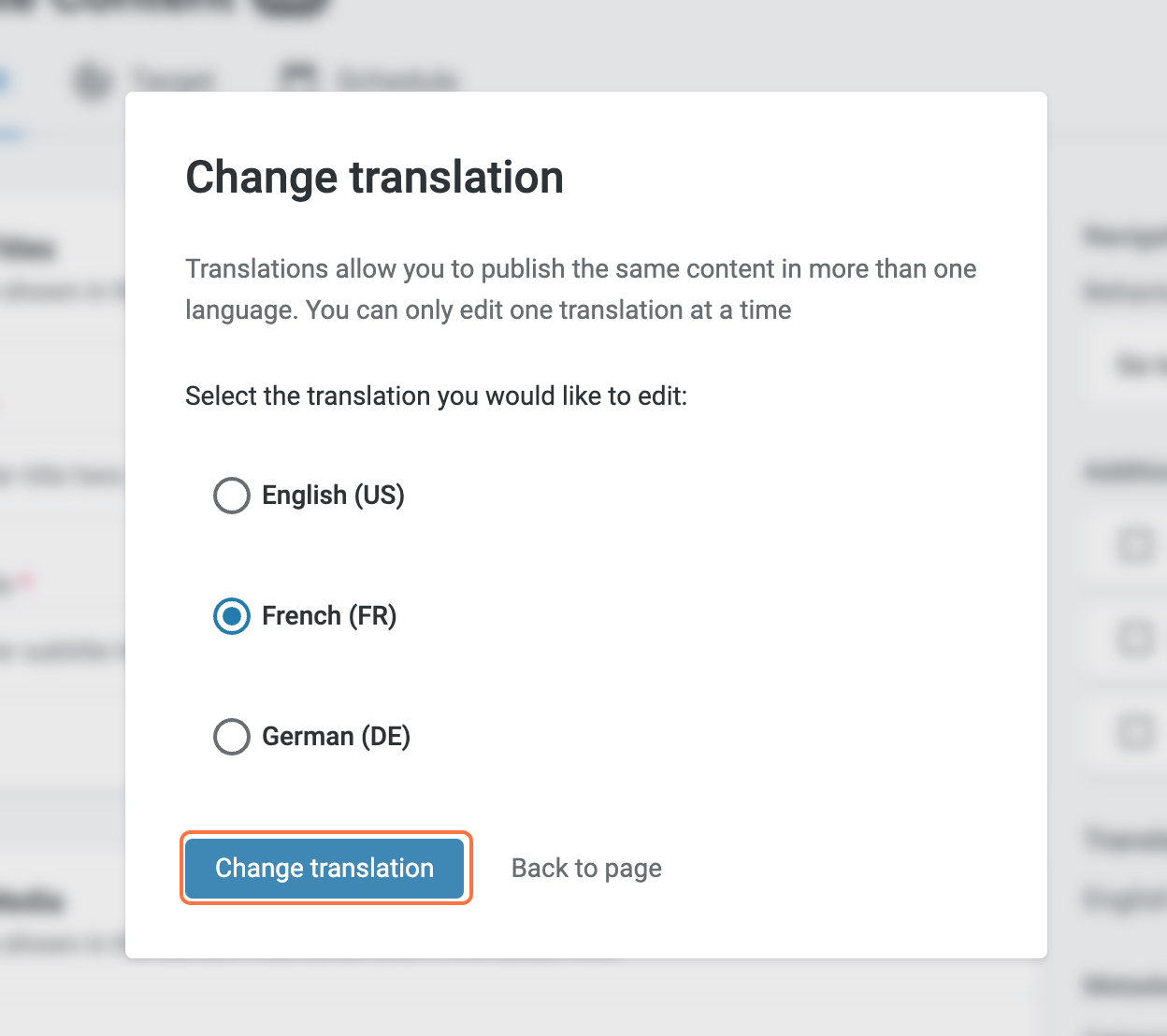Click the selected French (FR) radio circle
Viewport: 1167px width, 1036px height.
click(232, 616)
